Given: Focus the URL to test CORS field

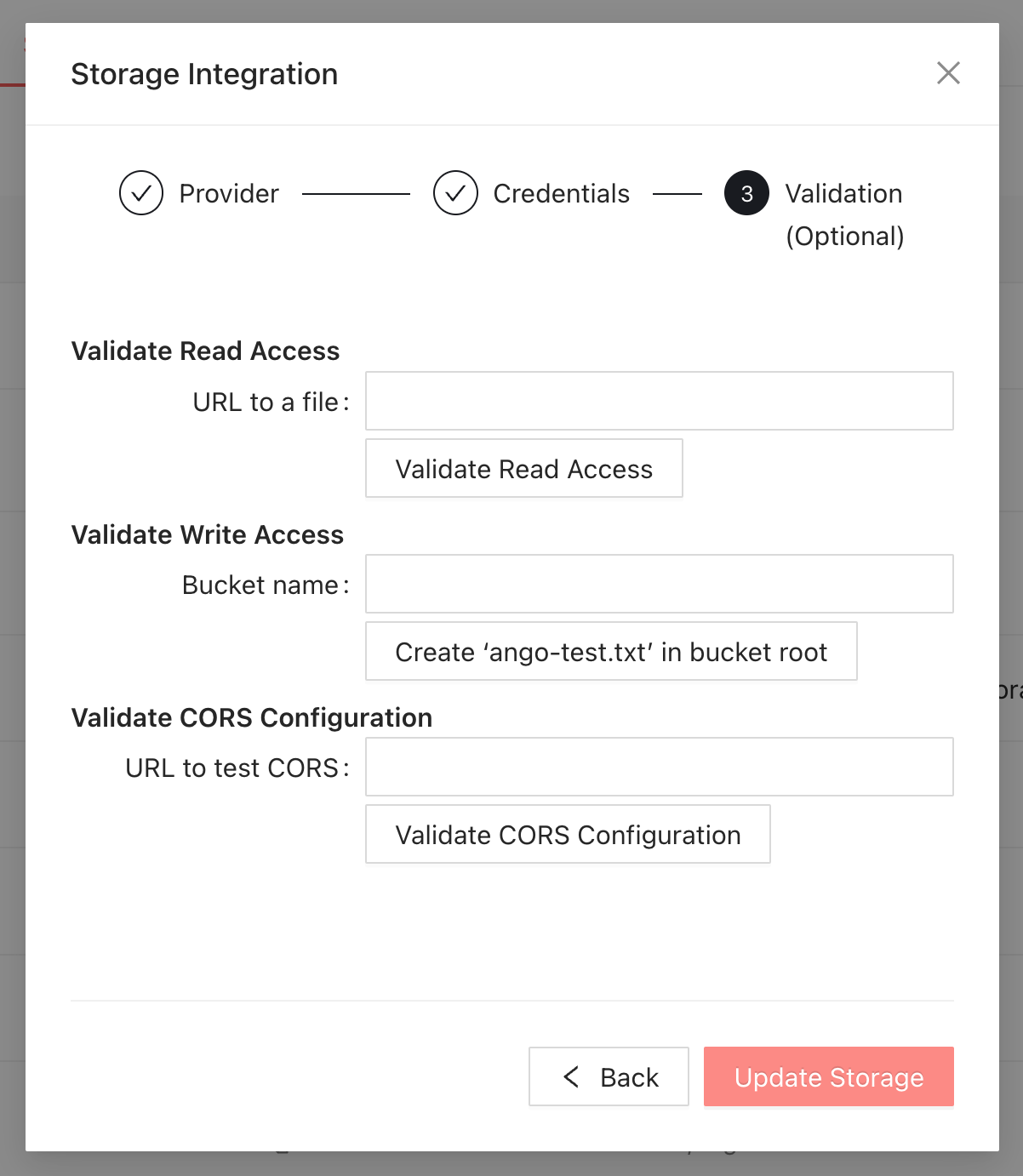Looking at the screenshot, I should click(659, 767).
